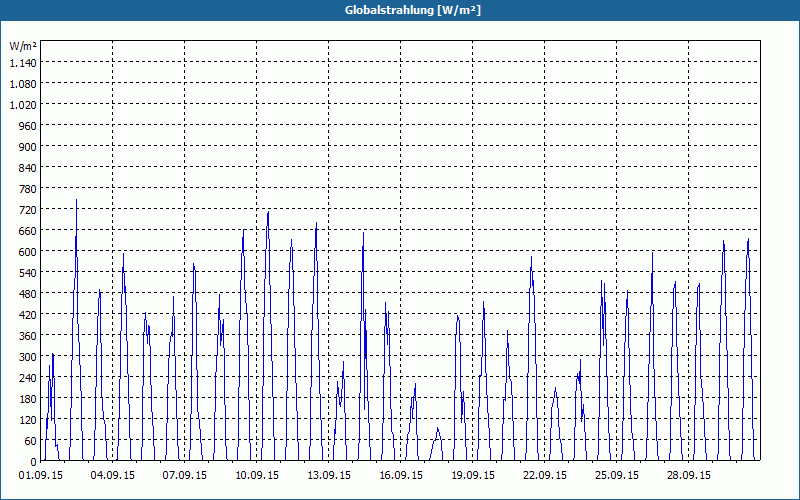800x500 pixels.
Task: Select the 1.140 y-axis value
Action: (23, 63)
